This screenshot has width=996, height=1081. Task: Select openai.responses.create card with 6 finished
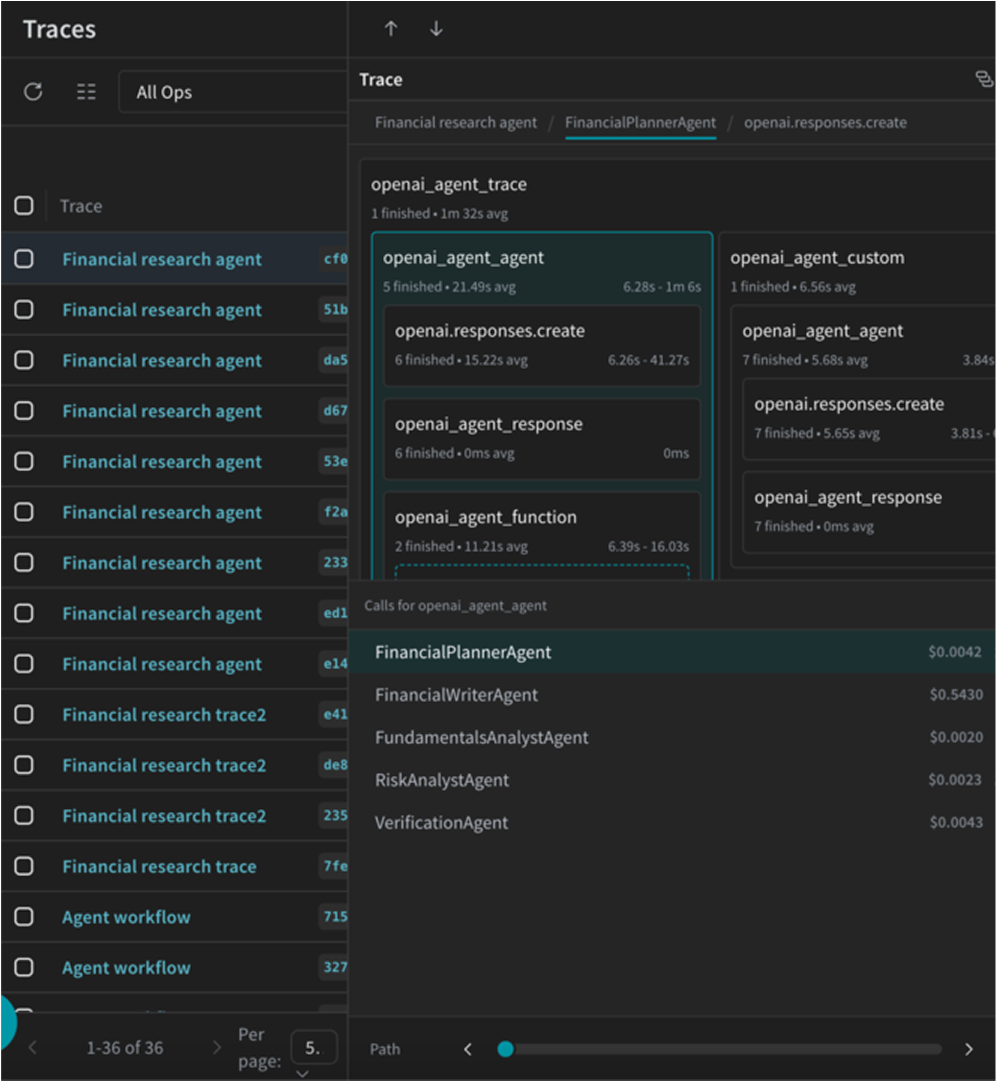(542, 345)
